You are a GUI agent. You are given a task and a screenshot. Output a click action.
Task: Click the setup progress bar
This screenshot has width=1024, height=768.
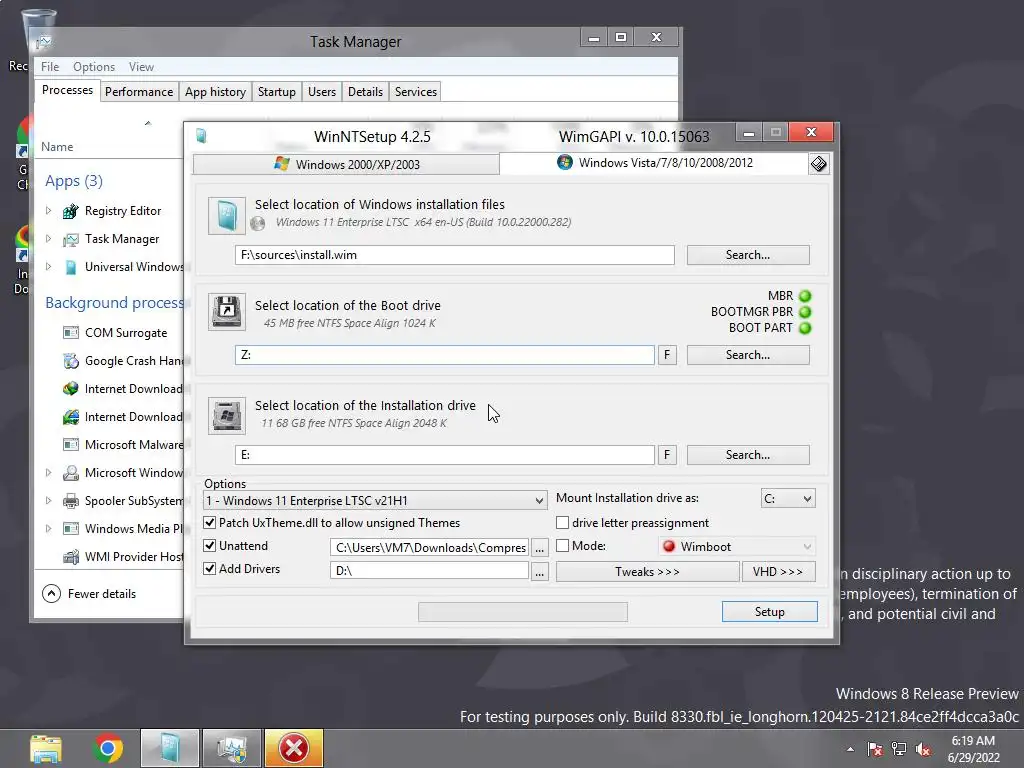point(522,612)
